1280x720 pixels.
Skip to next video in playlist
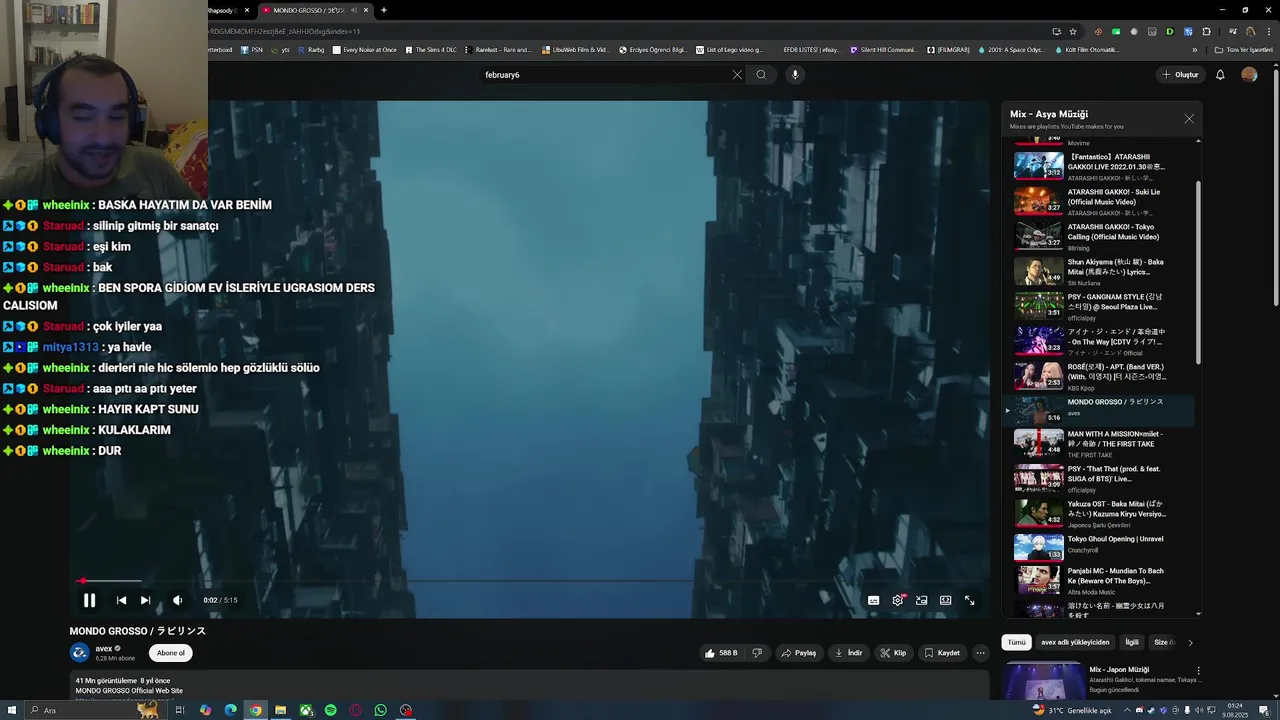145,600
